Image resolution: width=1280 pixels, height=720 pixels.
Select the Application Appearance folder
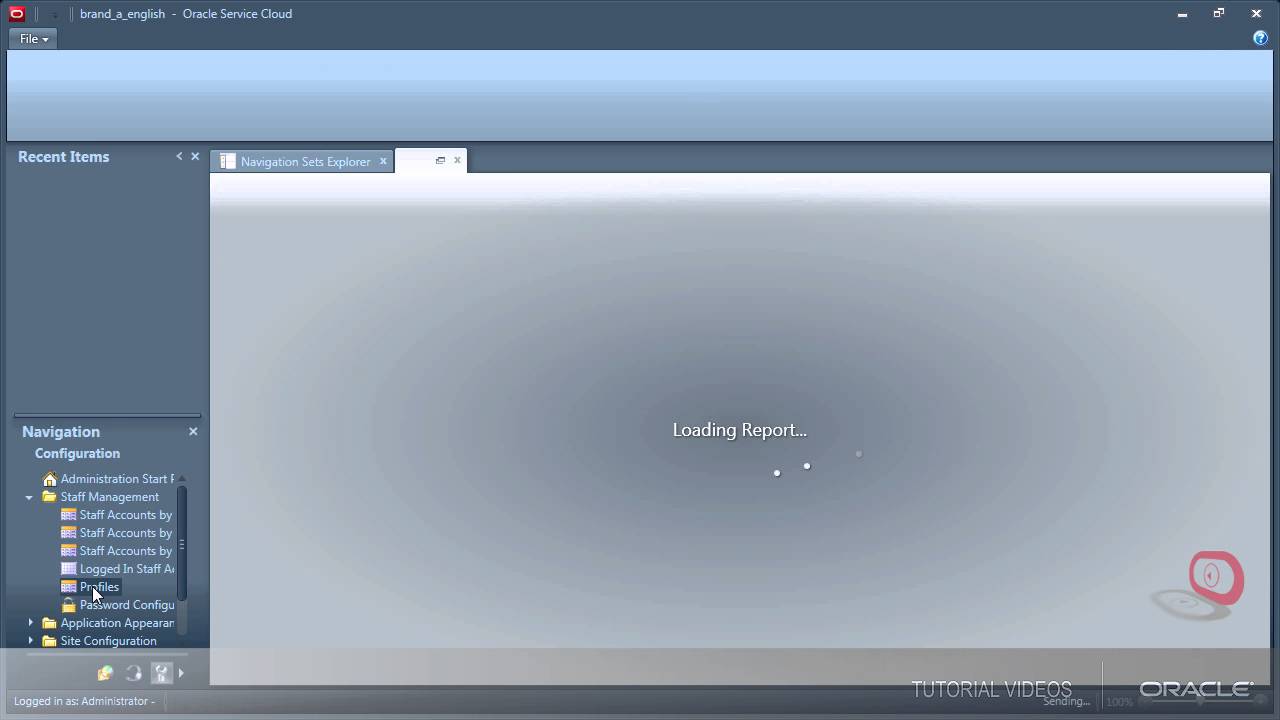pos(108,623)
